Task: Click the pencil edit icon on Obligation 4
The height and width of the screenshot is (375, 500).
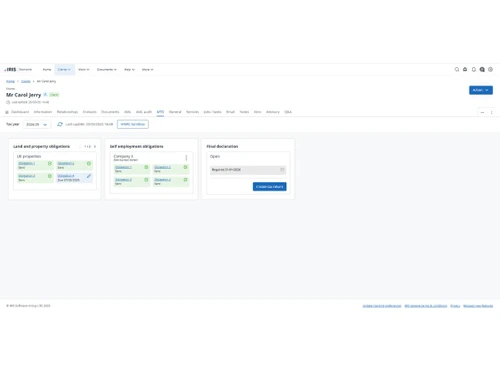Action: pos(89,176)
